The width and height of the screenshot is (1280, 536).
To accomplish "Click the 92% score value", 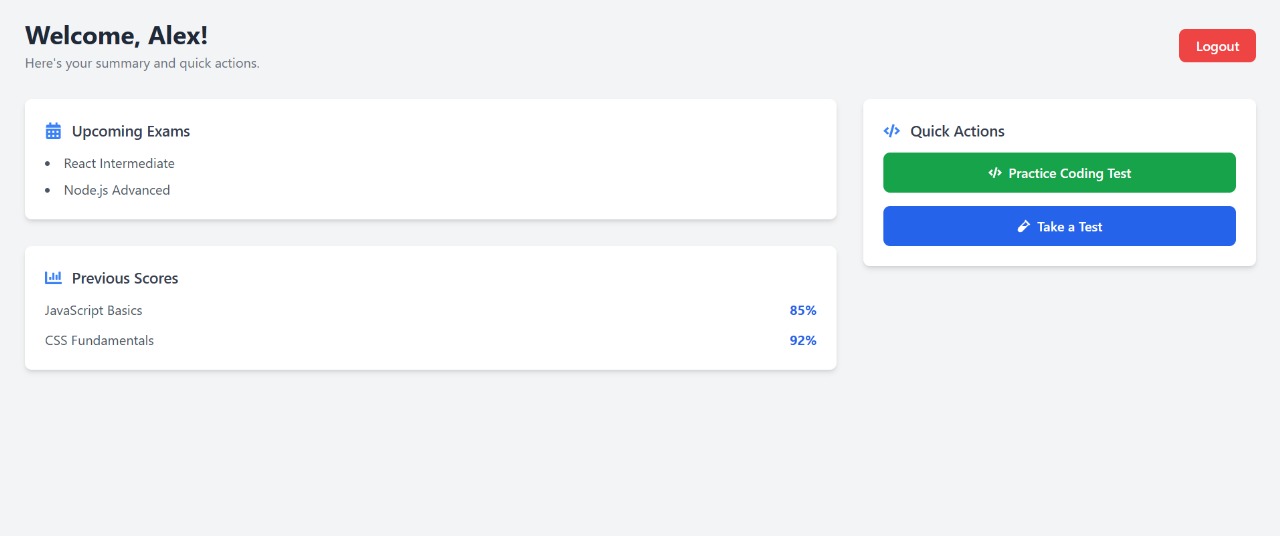I will pos(803,340).
